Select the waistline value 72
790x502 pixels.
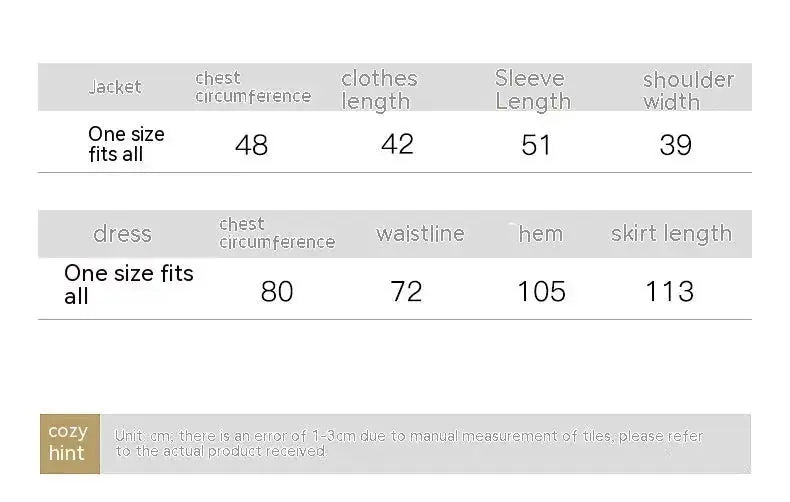tap(406, 291)
